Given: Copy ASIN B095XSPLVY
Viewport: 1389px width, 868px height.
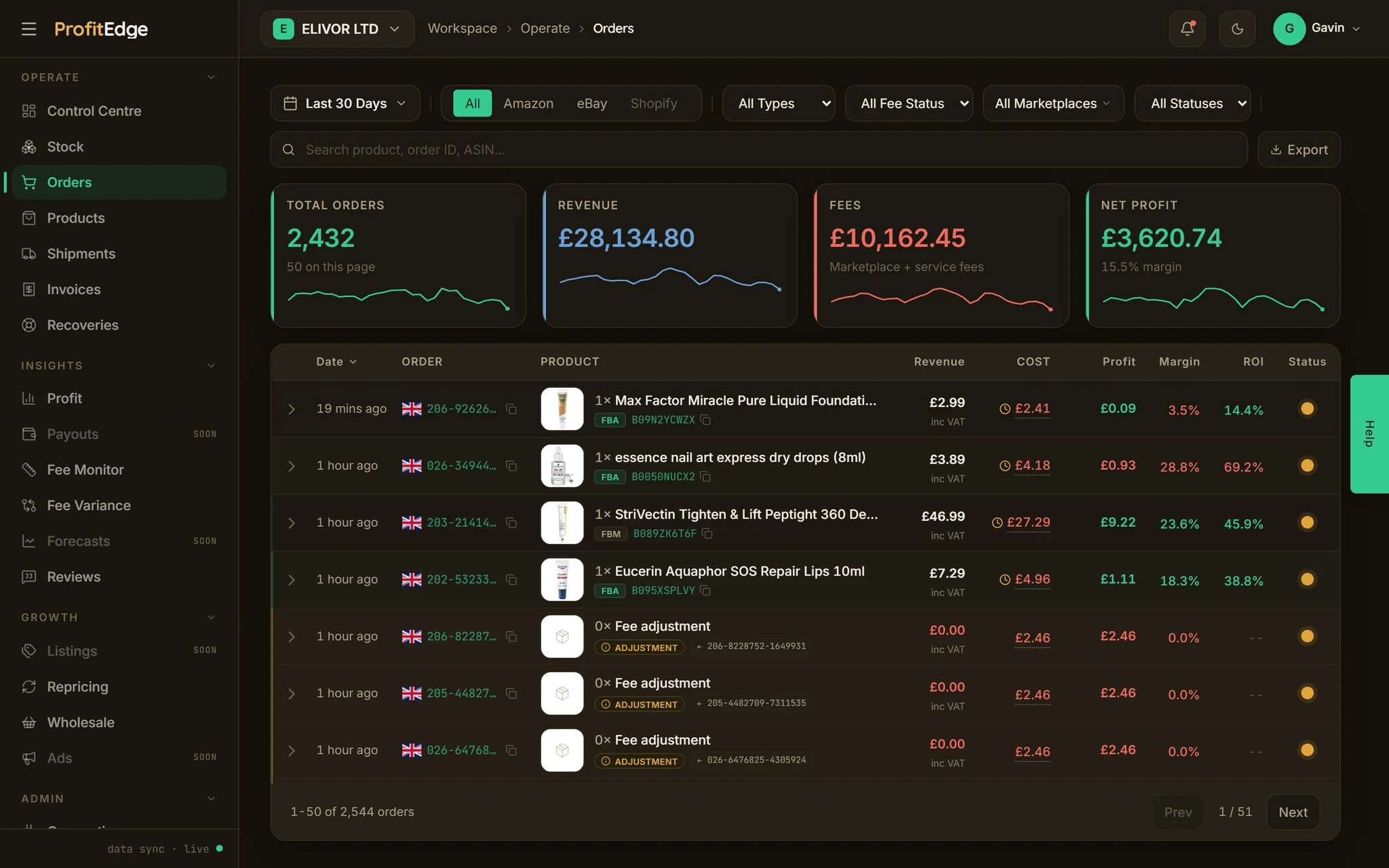Looking at the screenshot, I should point(705,591).
